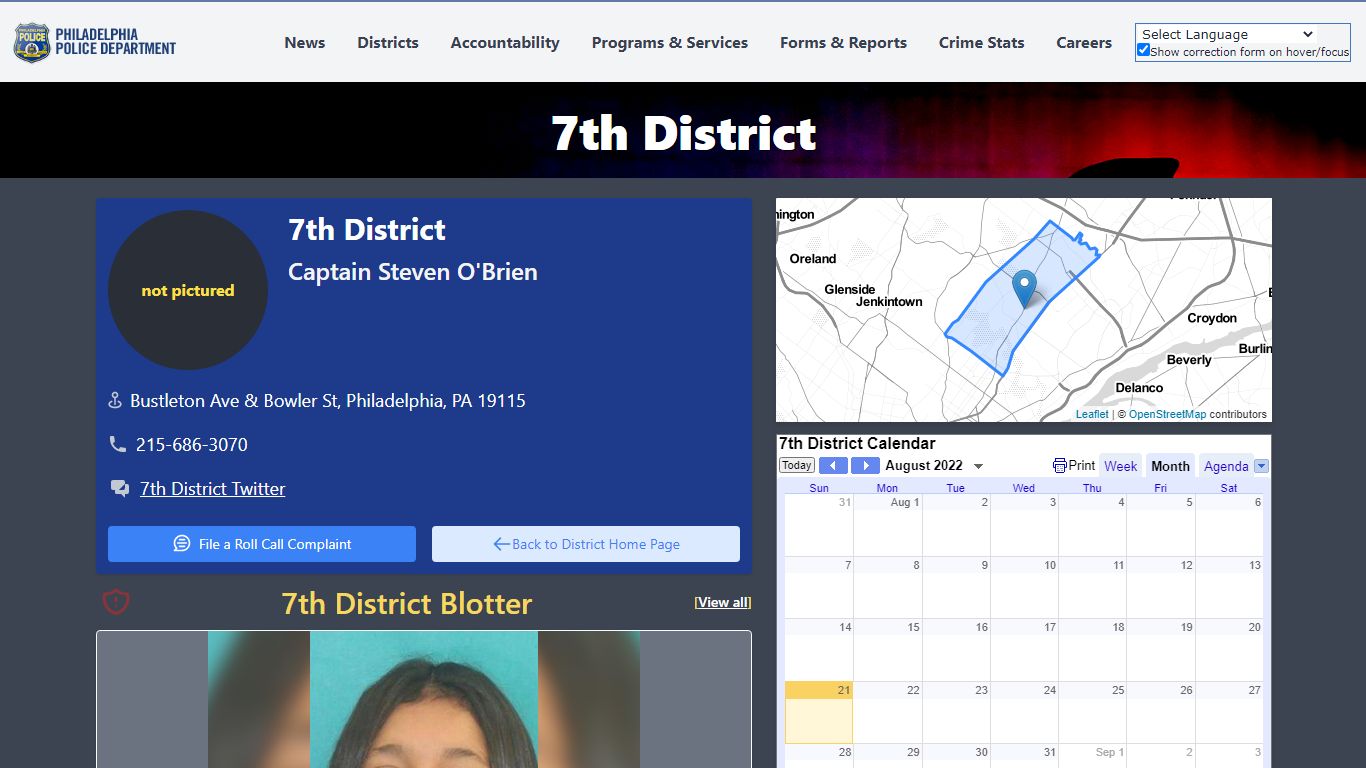The width and height of the screenshot is (1366, 768).
Task: Click the address location pin icon
Action: tap(115, 401)
